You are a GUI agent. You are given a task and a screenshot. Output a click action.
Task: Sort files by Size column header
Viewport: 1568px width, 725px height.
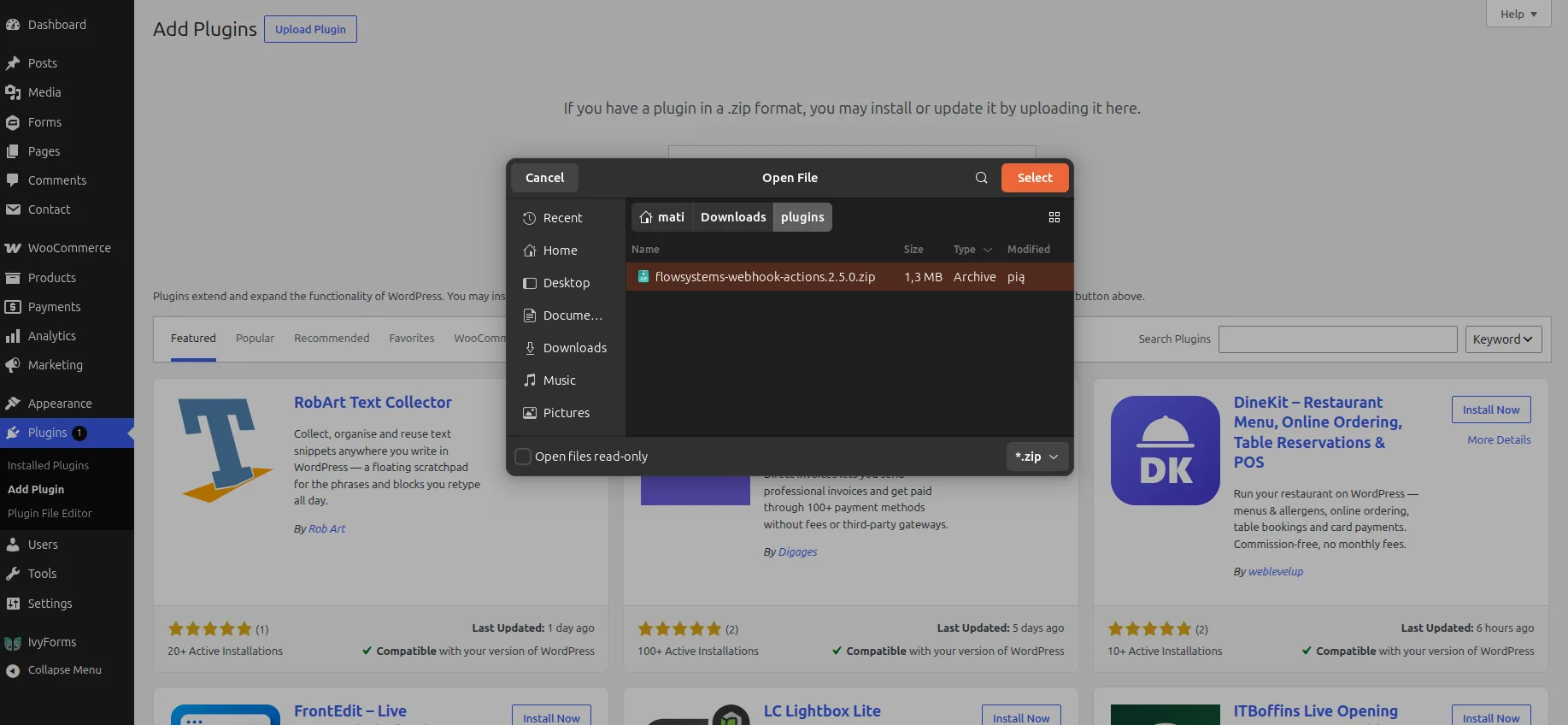point(913,250)
